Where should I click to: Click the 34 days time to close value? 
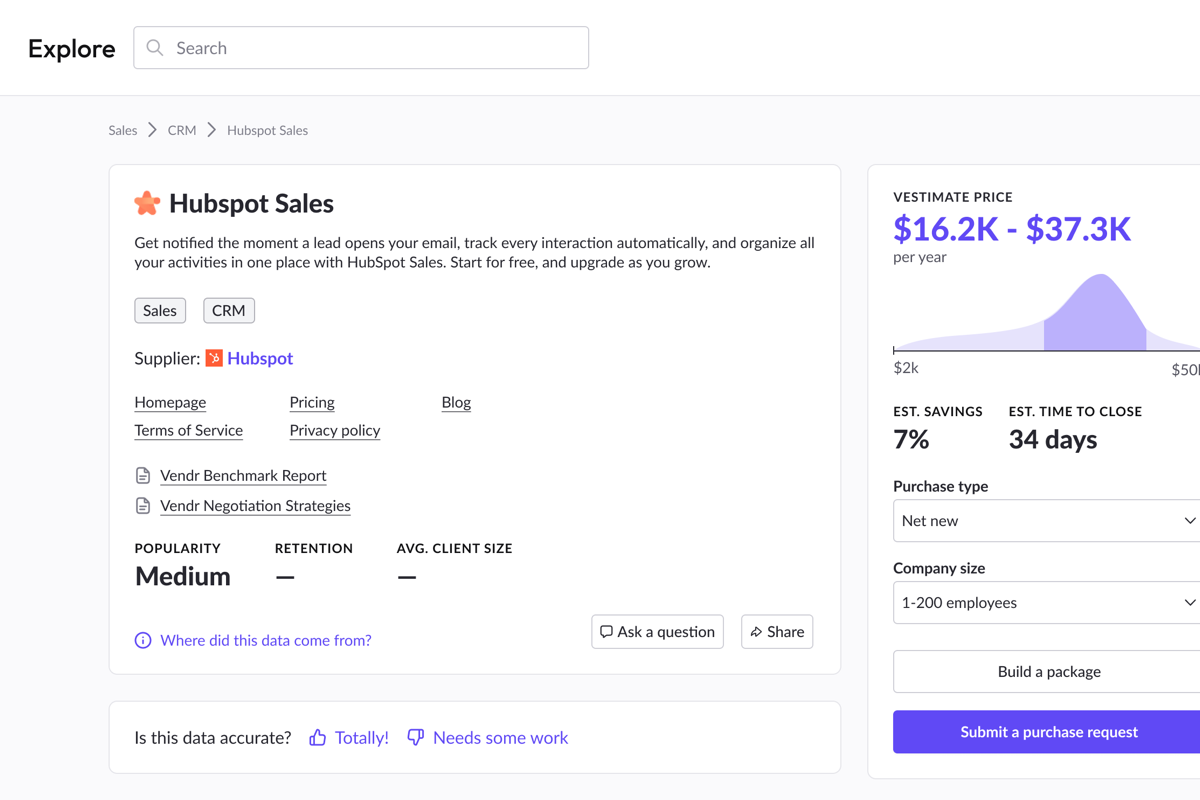pyautogui.click(x=1053, y=439)
